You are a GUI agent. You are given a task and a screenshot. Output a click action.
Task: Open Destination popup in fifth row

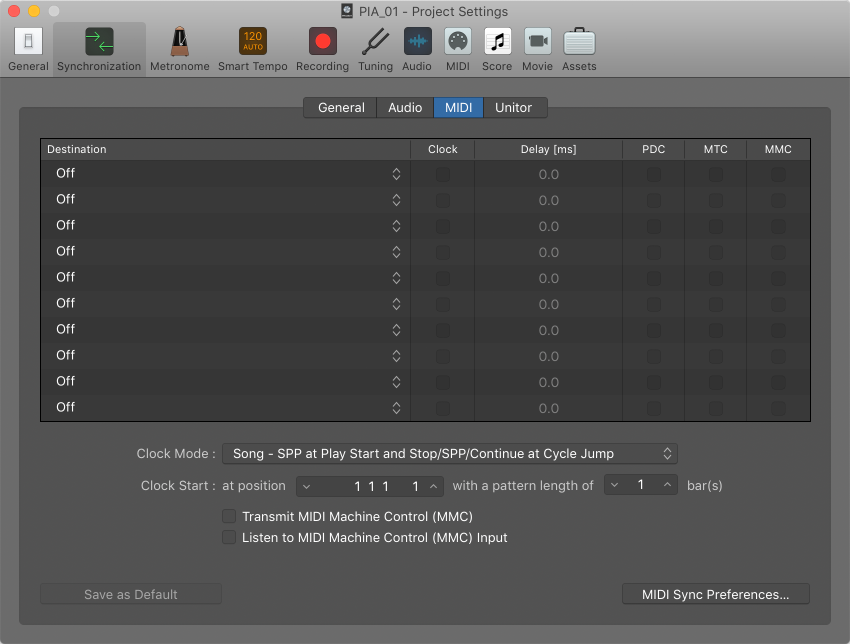pyautogui.click(x=226, y=278)
